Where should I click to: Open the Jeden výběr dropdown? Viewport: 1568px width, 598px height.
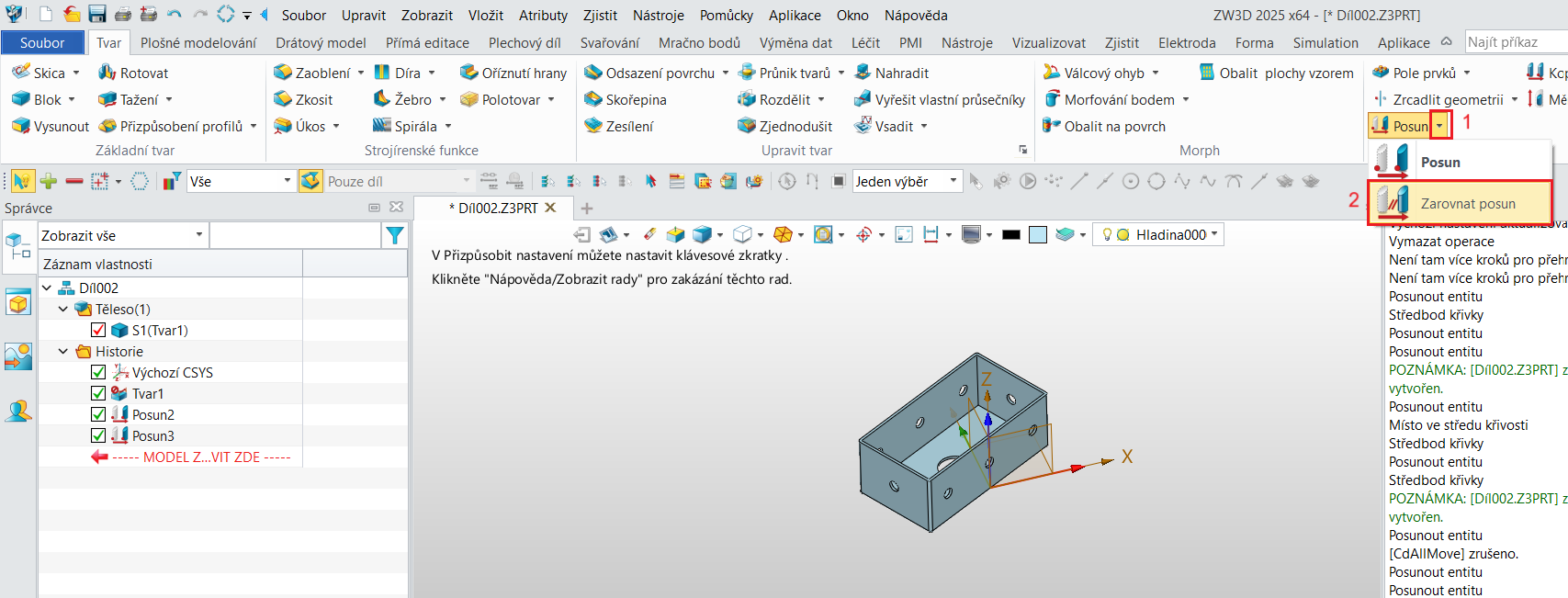(x=907, y=181)
